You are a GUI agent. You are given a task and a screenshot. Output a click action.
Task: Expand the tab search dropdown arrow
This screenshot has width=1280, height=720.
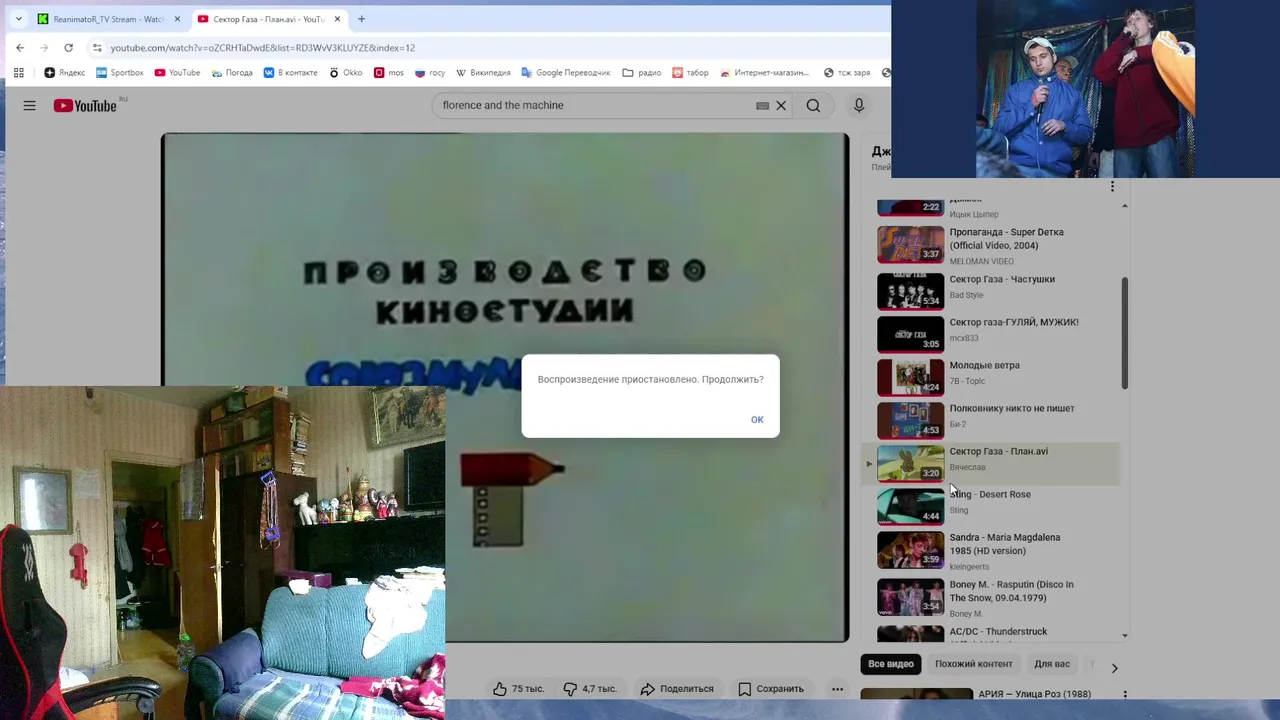(x=18, y=19)
